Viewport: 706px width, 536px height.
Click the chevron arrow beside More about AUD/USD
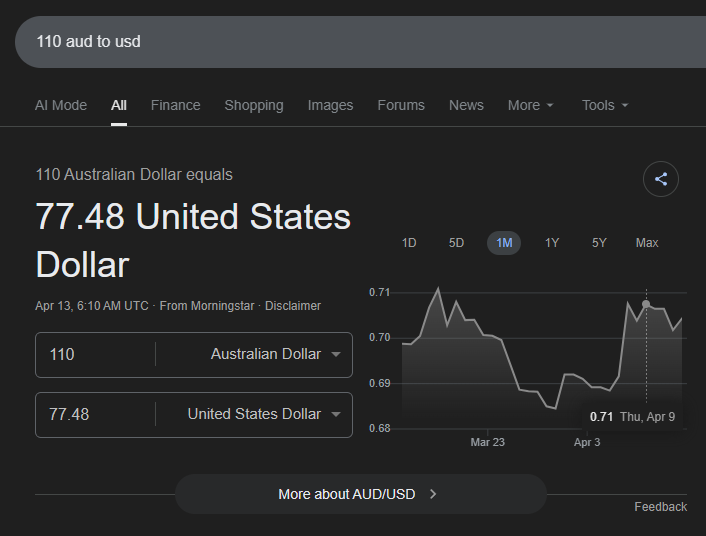pos(433,494)
